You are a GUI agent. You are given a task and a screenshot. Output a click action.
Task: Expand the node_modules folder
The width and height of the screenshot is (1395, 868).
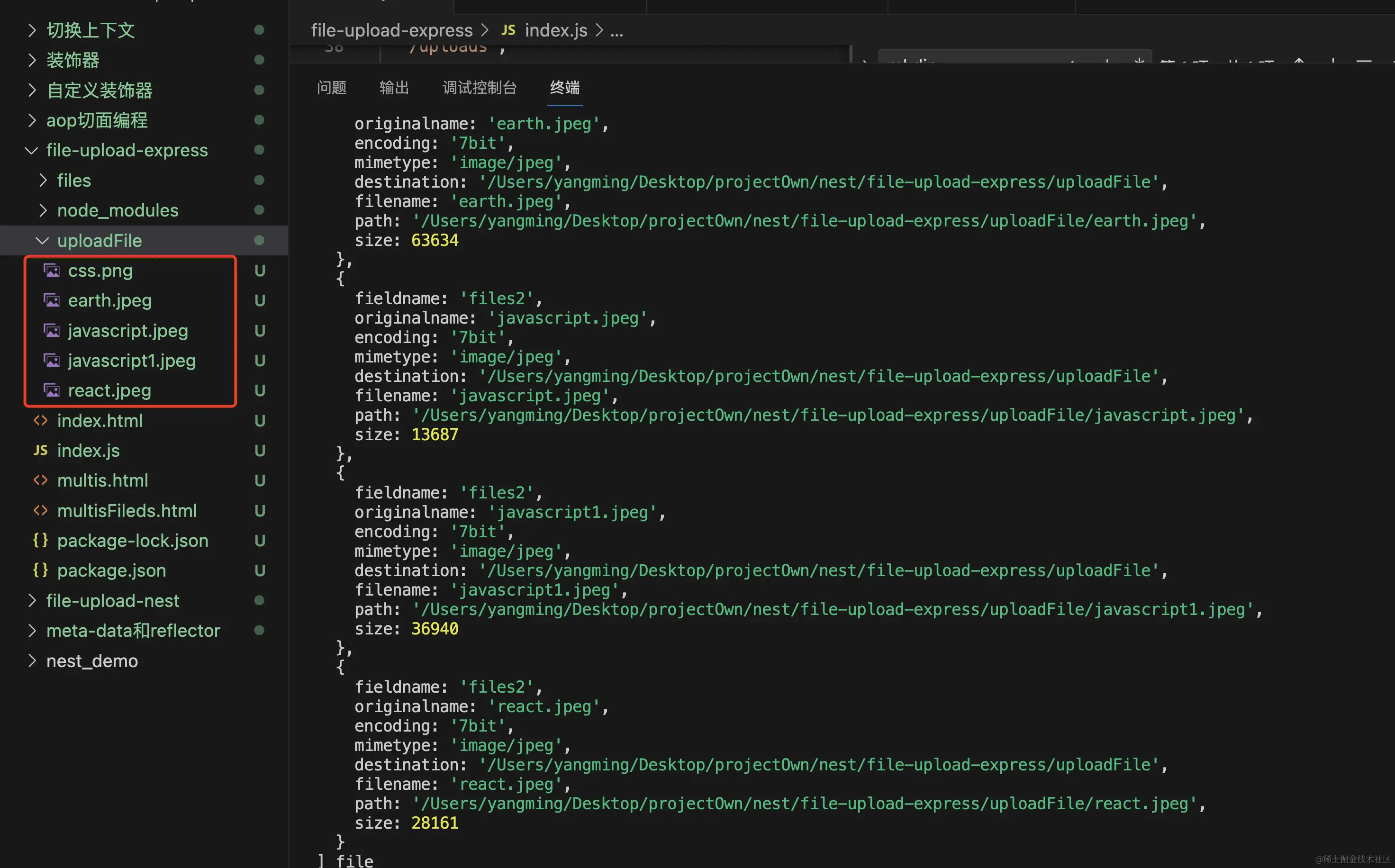(x=43, y=210)
